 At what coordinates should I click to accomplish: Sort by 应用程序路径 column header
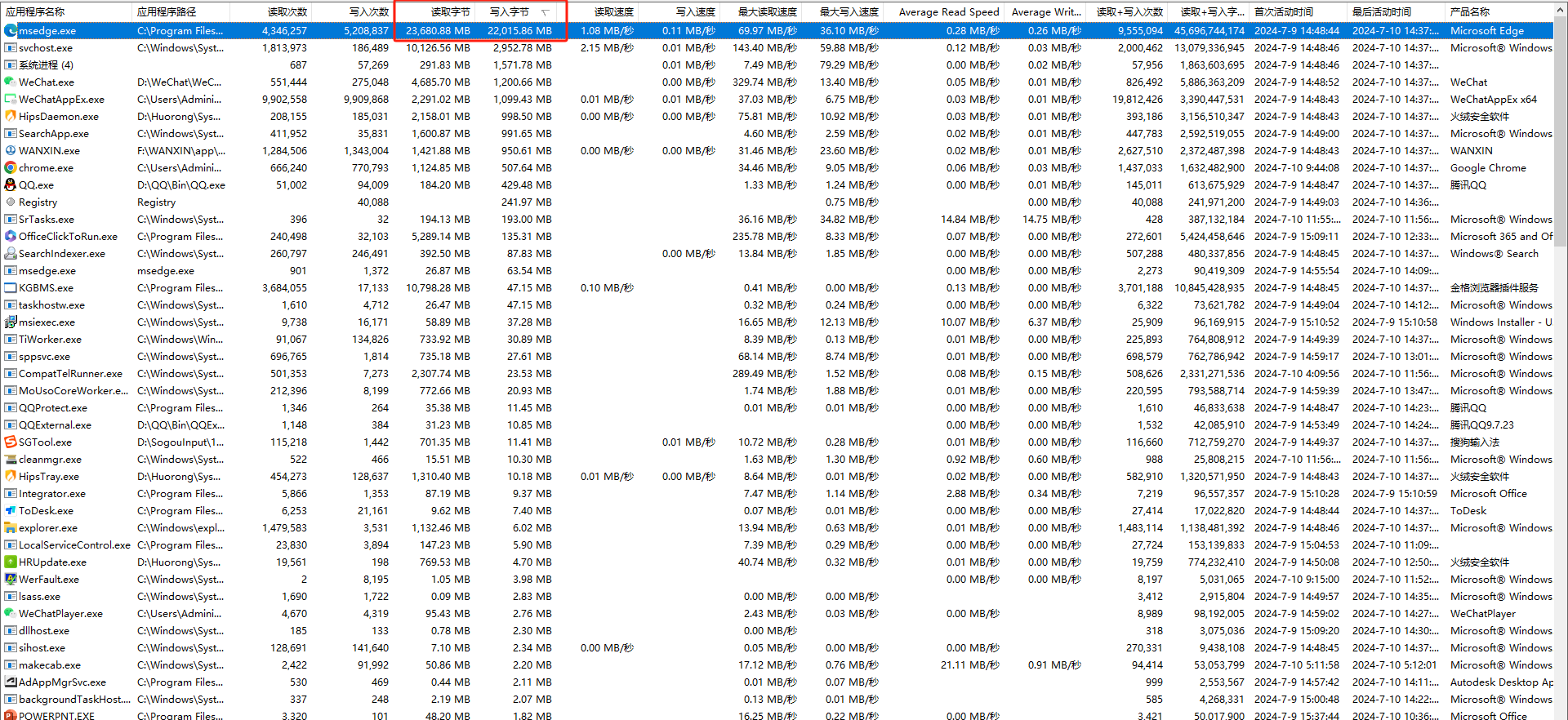pos(180,11)
